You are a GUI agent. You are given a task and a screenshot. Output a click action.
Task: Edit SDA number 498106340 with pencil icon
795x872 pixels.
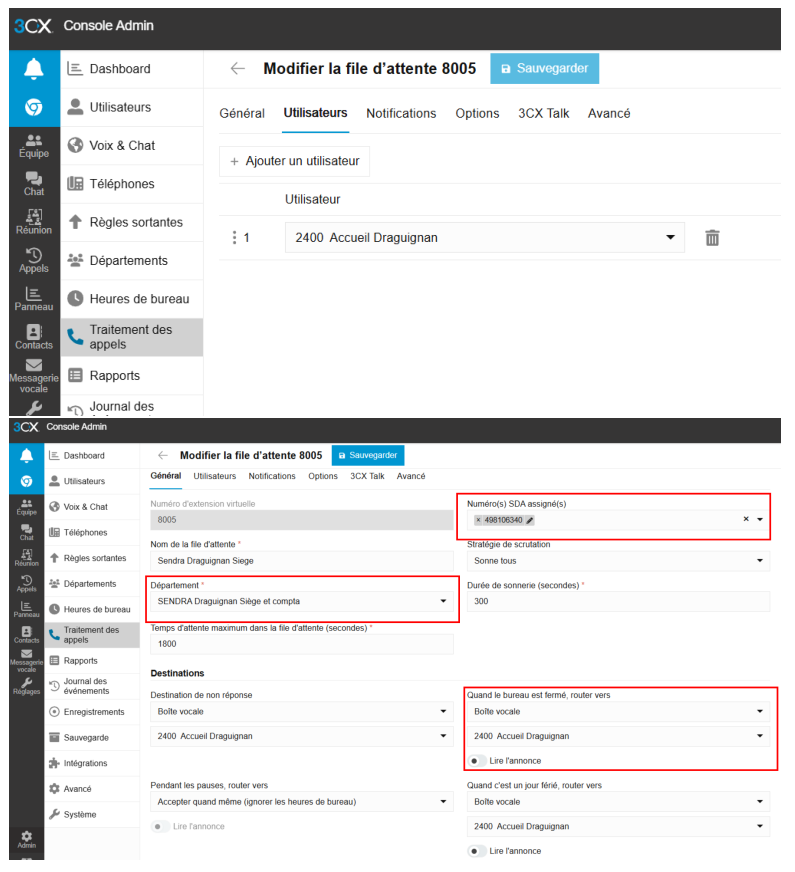click(x=530, y=521)
